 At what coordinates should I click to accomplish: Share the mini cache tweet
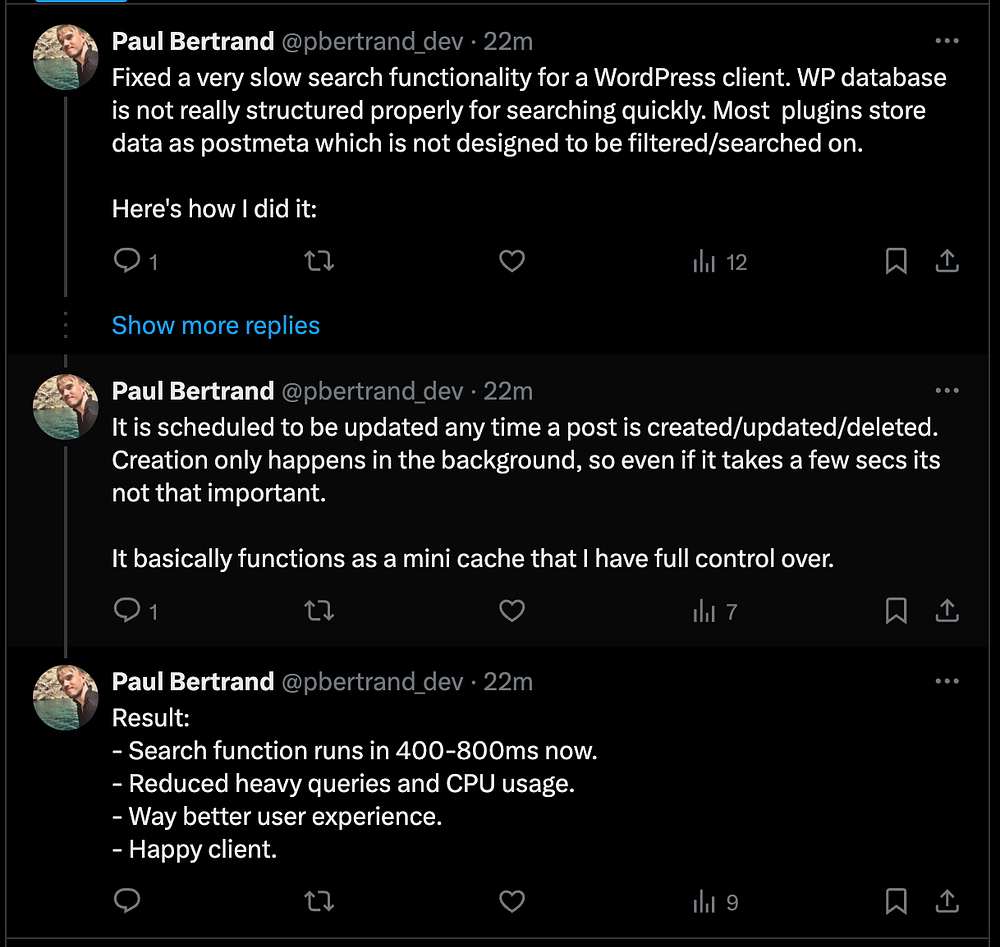click(946, 611)
